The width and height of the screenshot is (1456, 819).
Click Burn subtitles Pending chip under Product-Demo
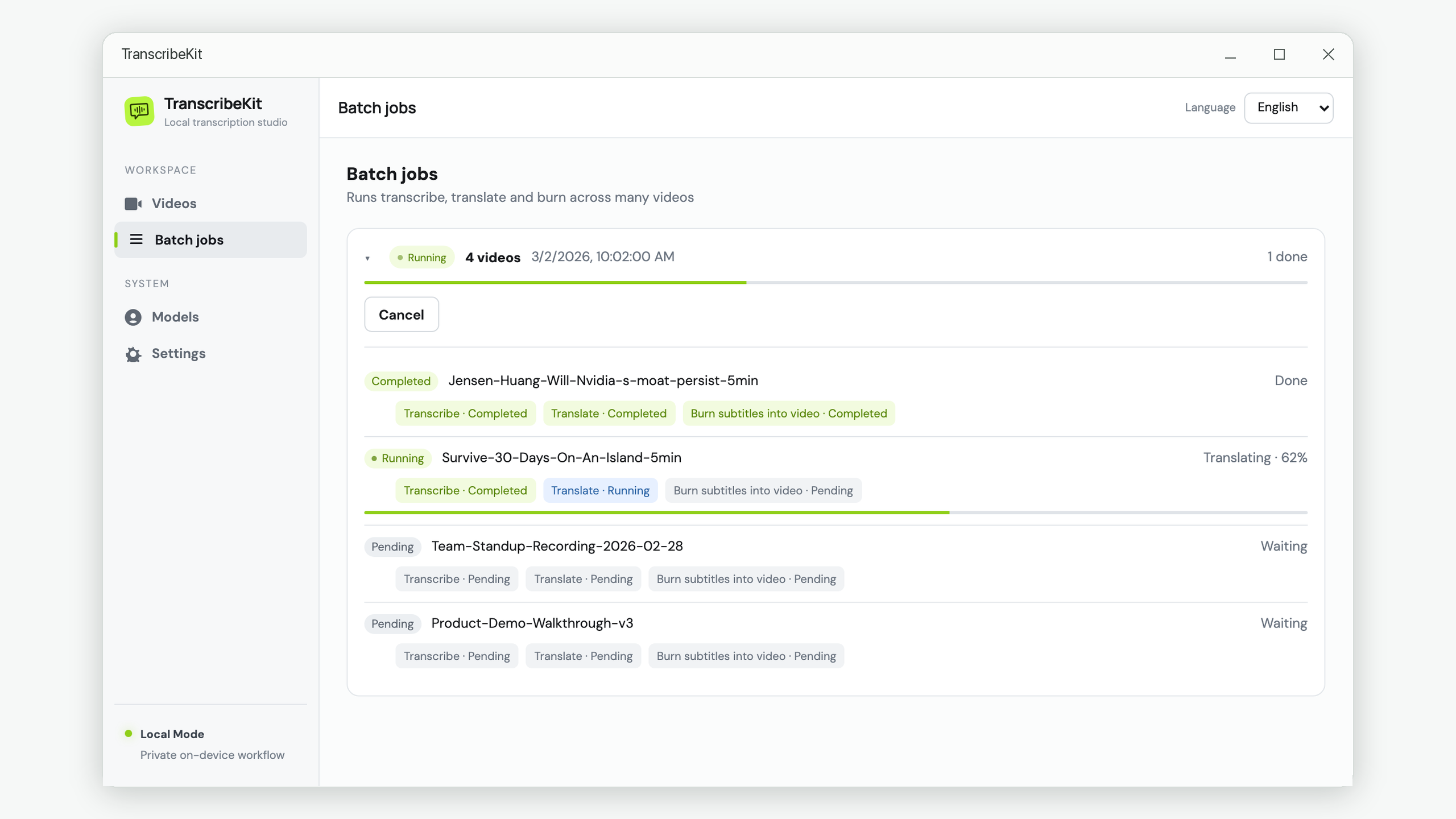point(746,656)
